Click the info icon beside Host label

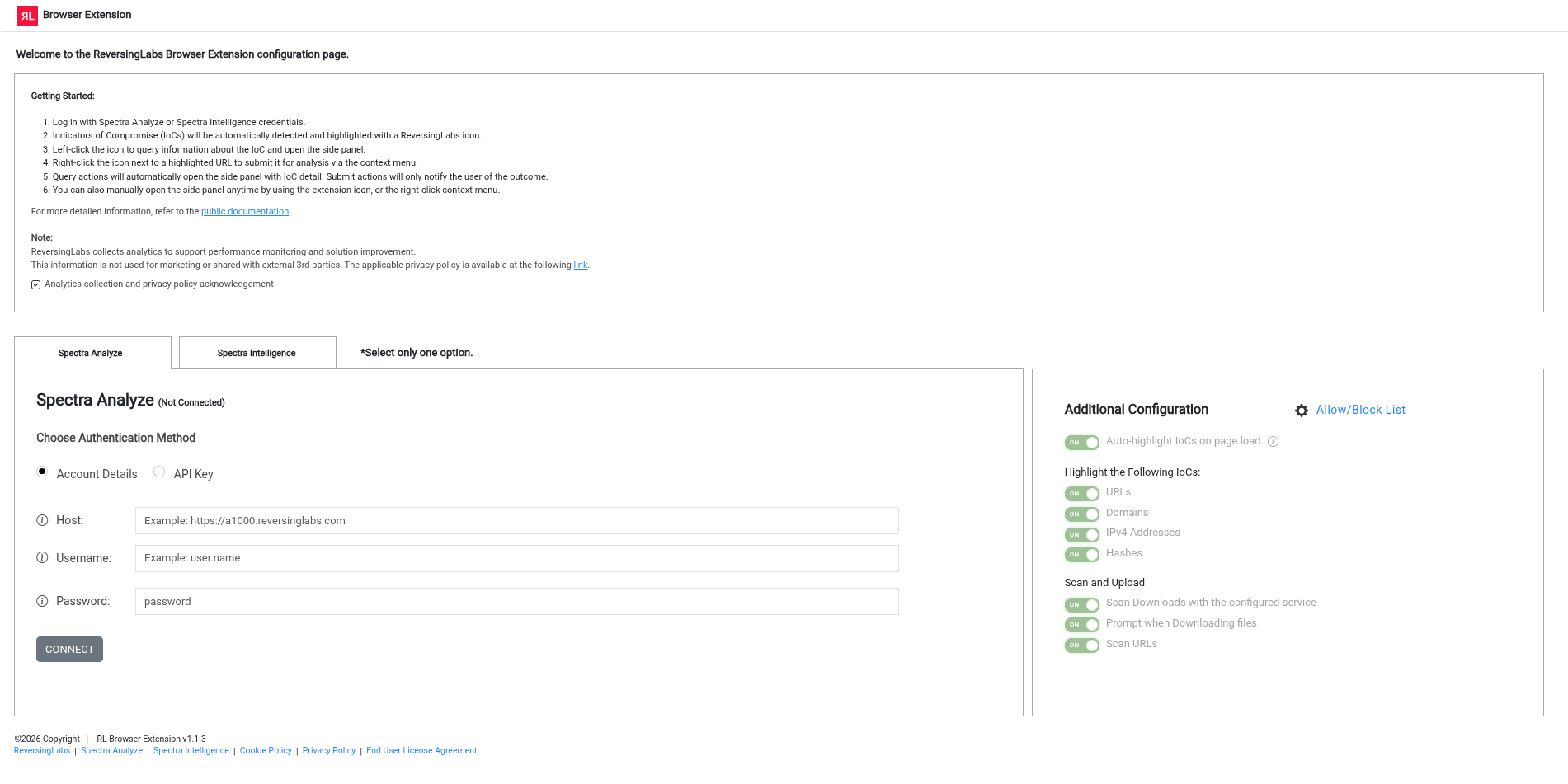tap(42, 520)
